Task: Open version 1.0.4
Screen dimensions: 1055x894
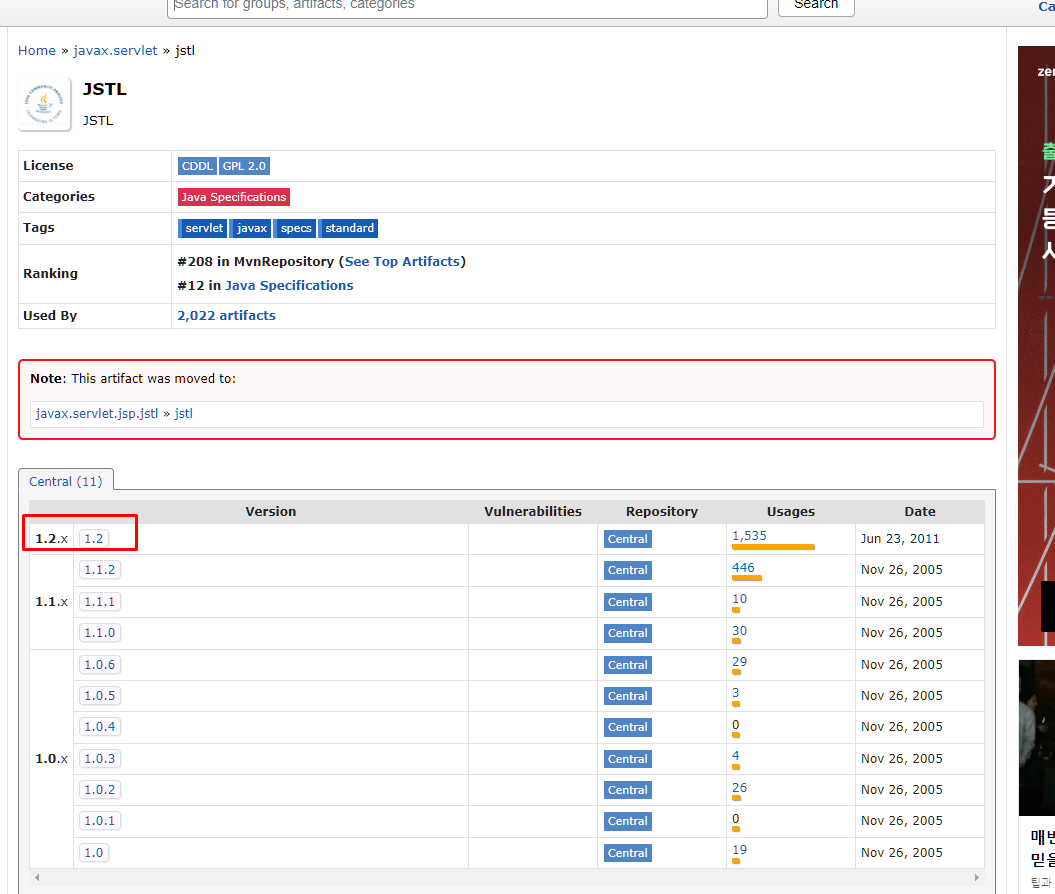Action: tap(100, 727)
